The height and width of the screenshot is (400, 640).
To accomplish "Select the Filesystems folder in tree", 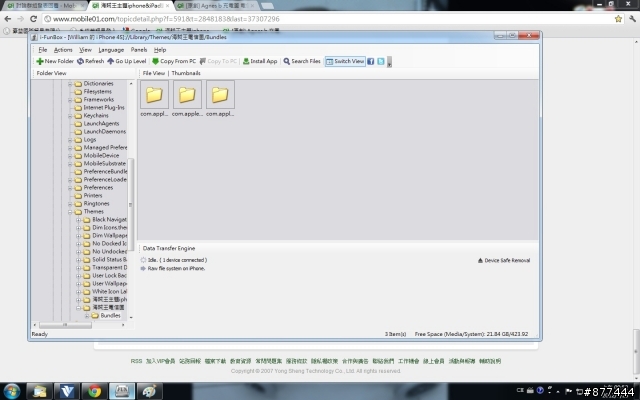I will [97, 91].
